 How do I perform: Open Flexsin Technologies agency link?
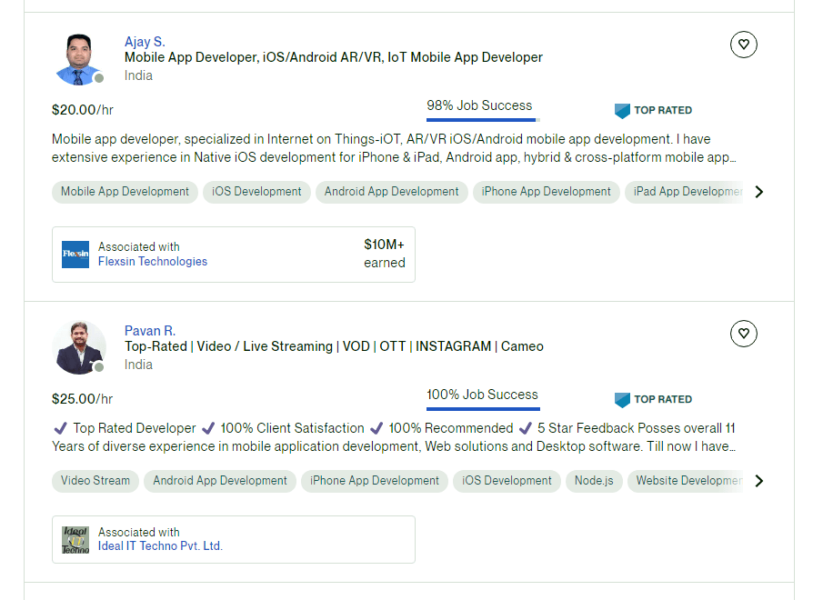click(x=152, y=262)
